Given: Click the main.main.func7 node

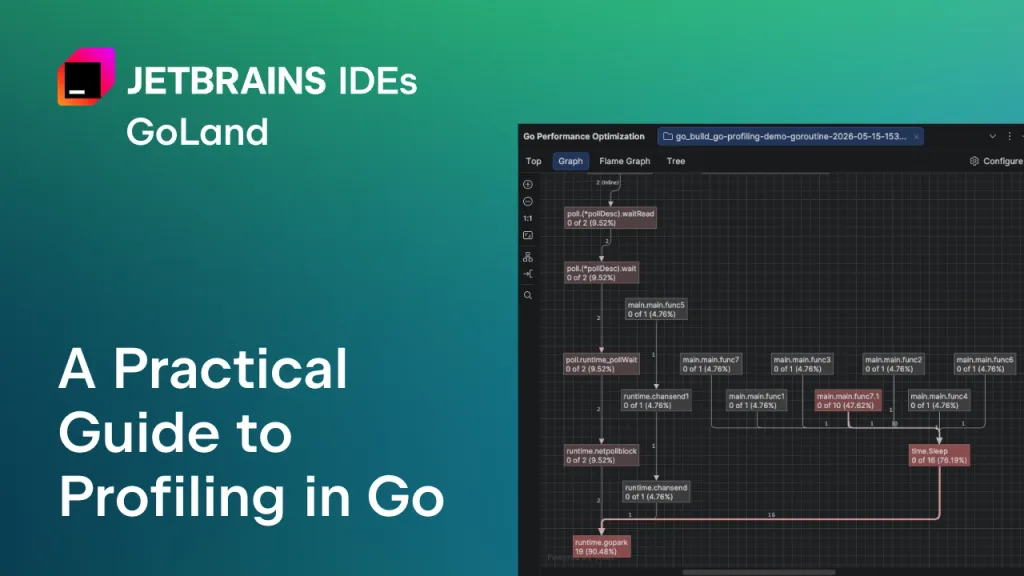Looking at the screenshot, I should click(x=711, y=364).
